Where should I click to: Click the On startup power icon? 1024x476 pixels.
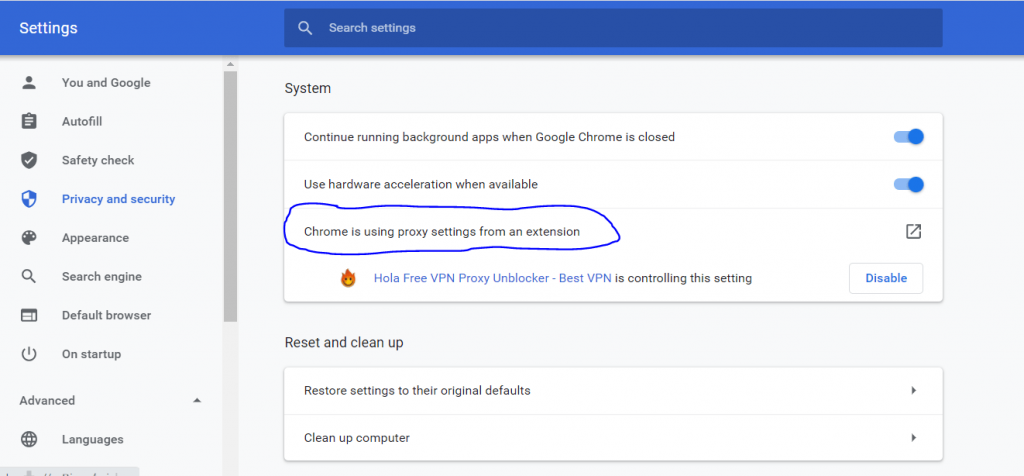[x=29, y=354]
